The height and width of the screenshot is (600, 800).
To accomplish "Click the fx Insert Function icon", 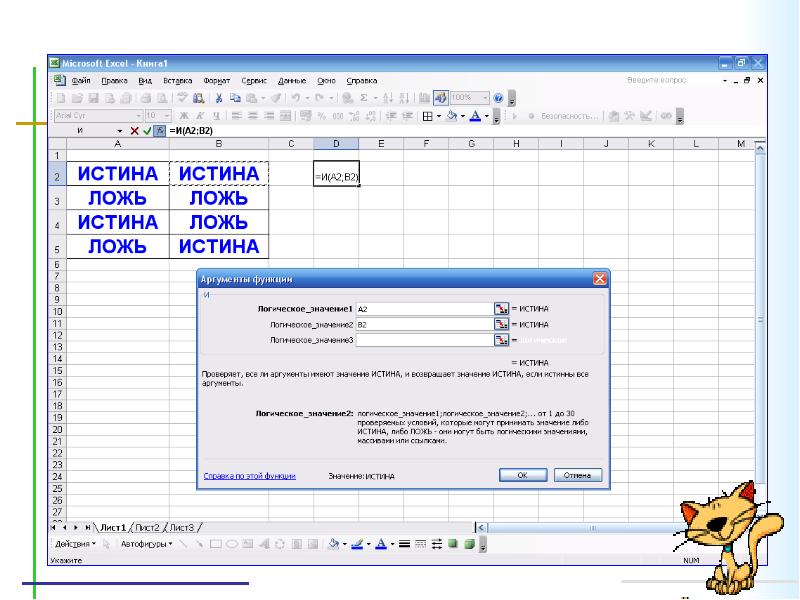I will [159, 131].
